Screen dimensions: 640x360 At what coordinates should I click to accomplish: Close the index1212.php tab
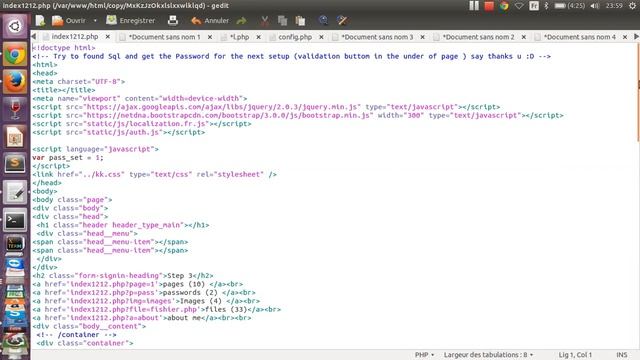(108, 37)
